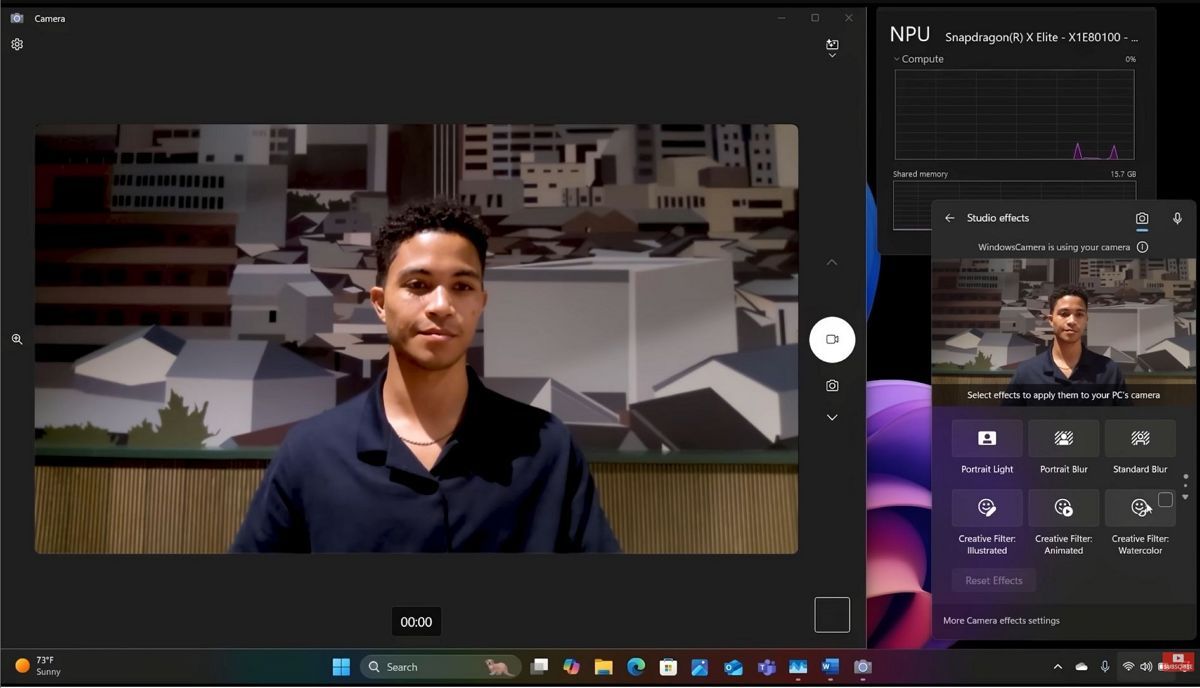Click the WindowsCamera info icon
Viewport: 1200px width, 688px height.
tap(1142, 247)
